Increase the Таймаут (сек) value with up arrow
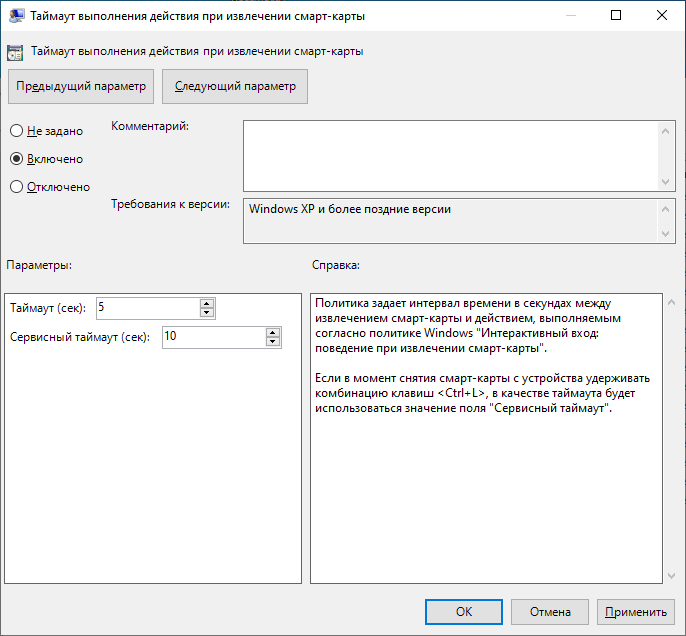The width and height of the screenshot is (686, 636). click(x=207, y=303)
